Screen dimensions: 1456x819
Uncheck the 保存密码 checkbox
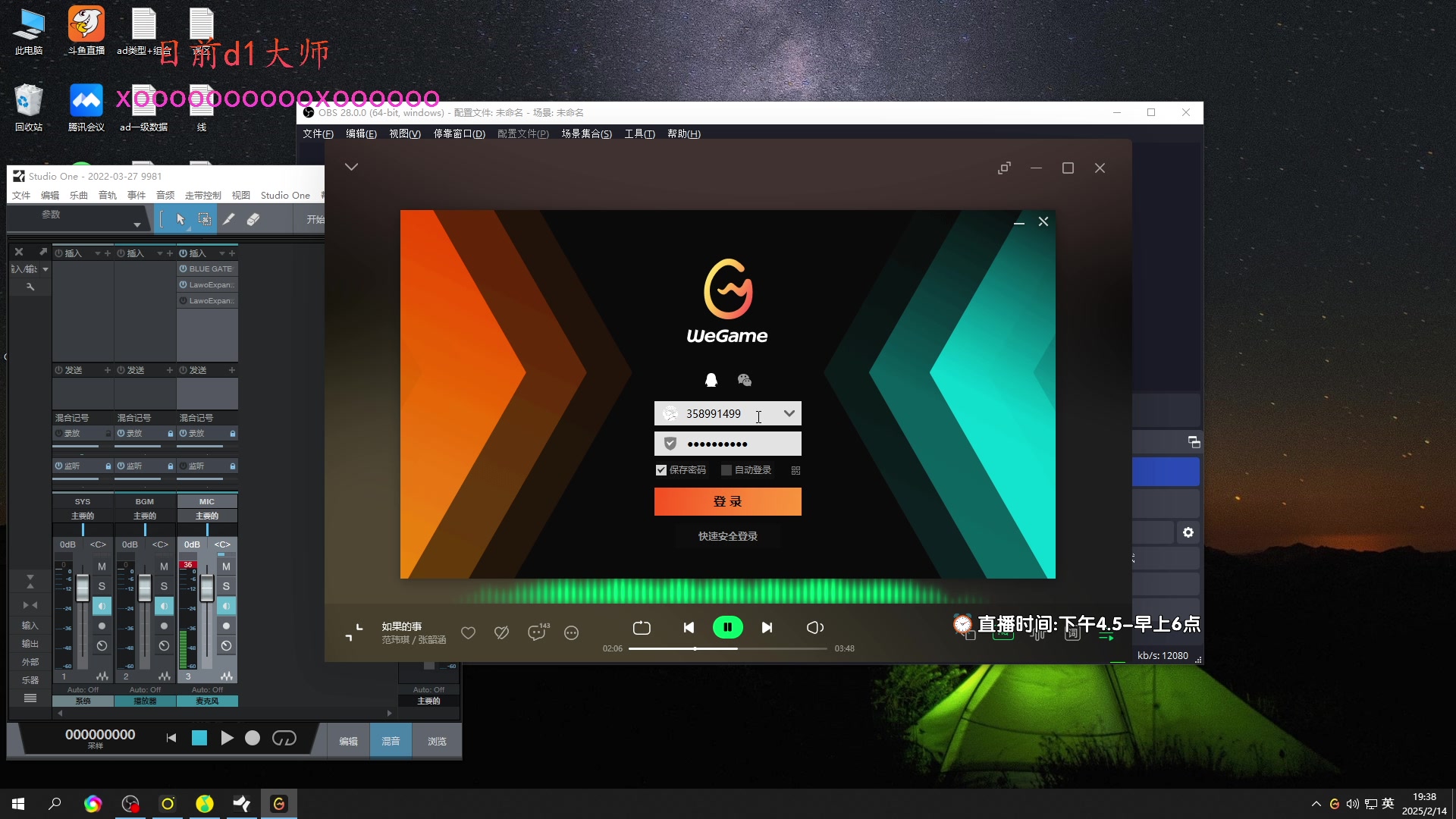pos(661,470)
